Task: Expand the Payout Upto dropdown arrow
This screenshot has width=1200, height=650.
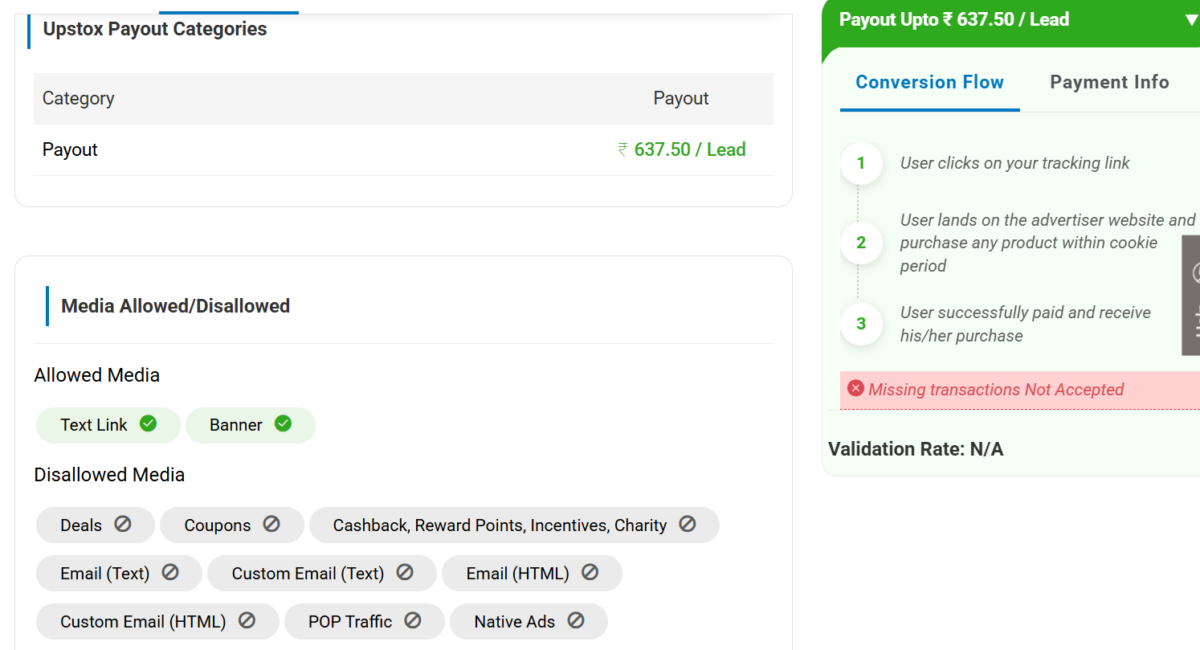Action: click(1190, 20)
